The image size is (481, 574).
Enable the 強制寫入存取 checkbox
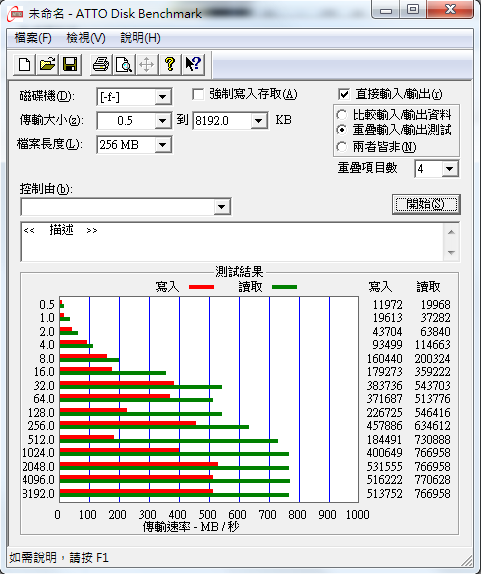[198, 94]
